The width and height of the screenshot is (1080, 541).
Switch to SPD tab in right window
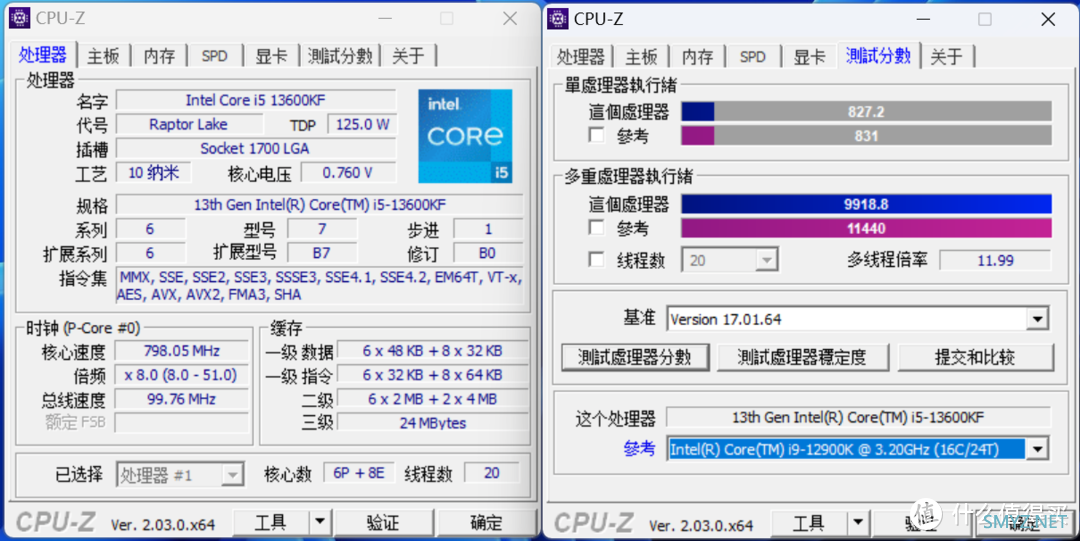[x=752, y=57]
